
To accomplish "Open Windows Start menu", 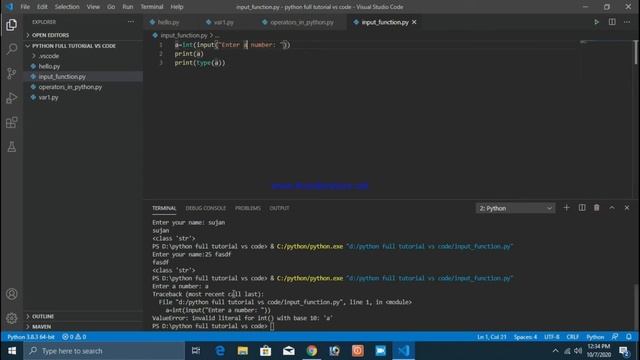I will tap(12, 351).
